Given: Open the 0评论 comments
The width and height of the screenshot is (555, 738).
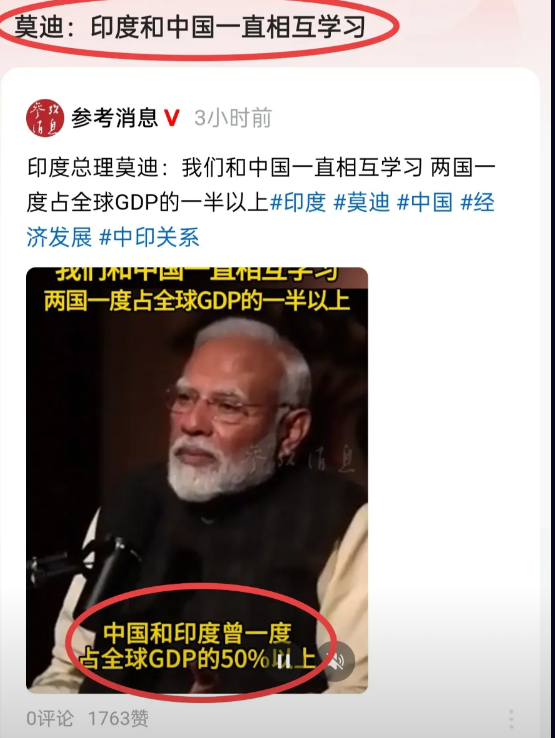Looking at the screenshot, I should tap(50, 719).
